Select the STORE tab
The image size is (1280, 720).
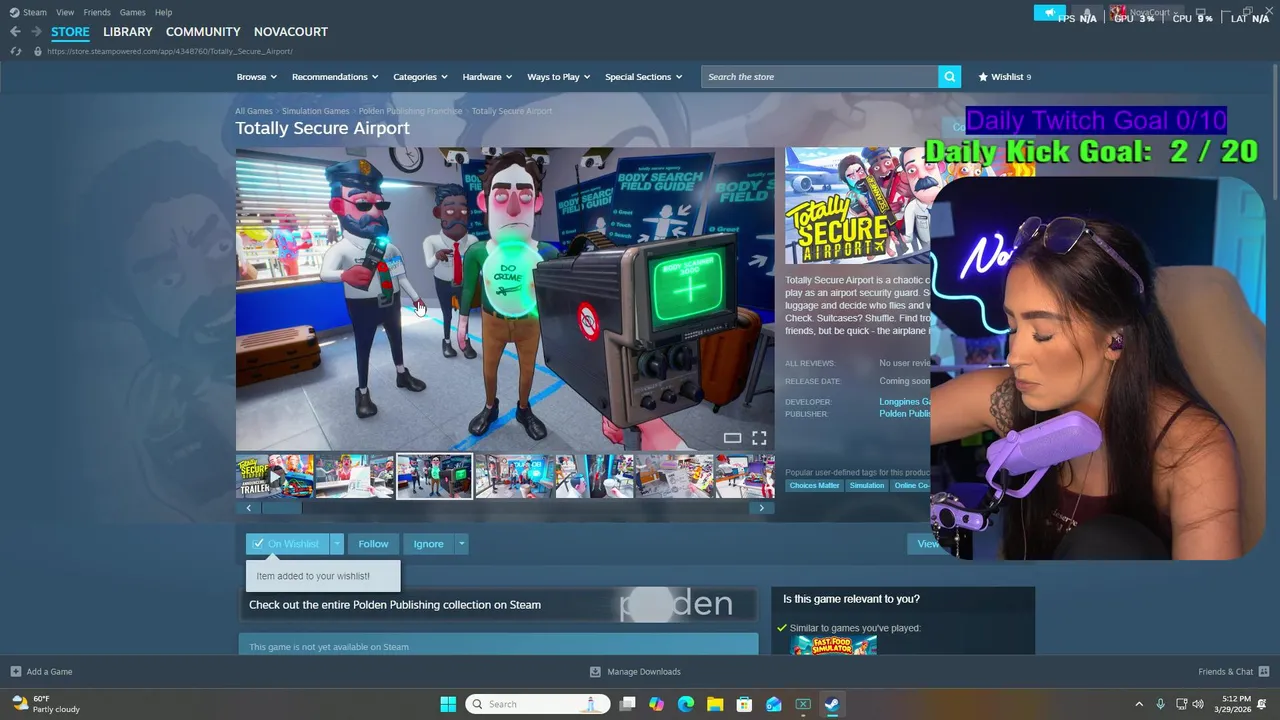coord(70,32)
